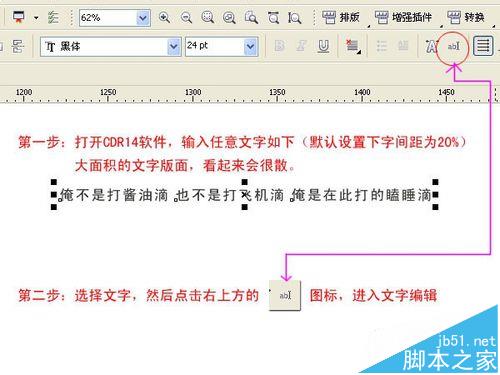Click inside the 24 pt font size field
The height and width of the screenshot is (375, 500).
point(215,47)
